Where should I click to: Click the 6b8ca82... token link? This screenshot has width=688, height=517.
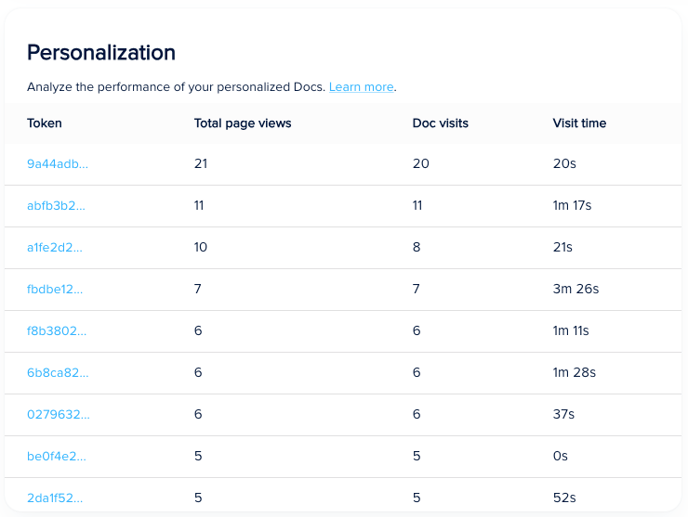(x=57, y=373)
